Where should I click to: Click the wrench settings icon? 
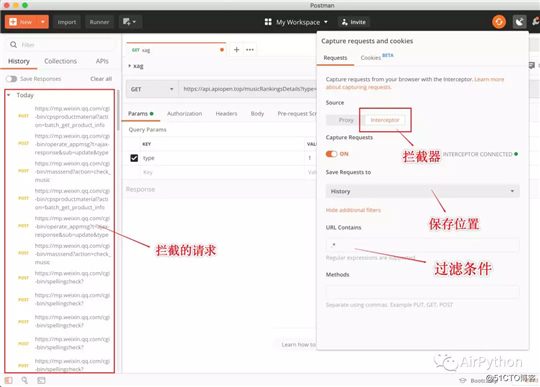(x=536, y=22)
